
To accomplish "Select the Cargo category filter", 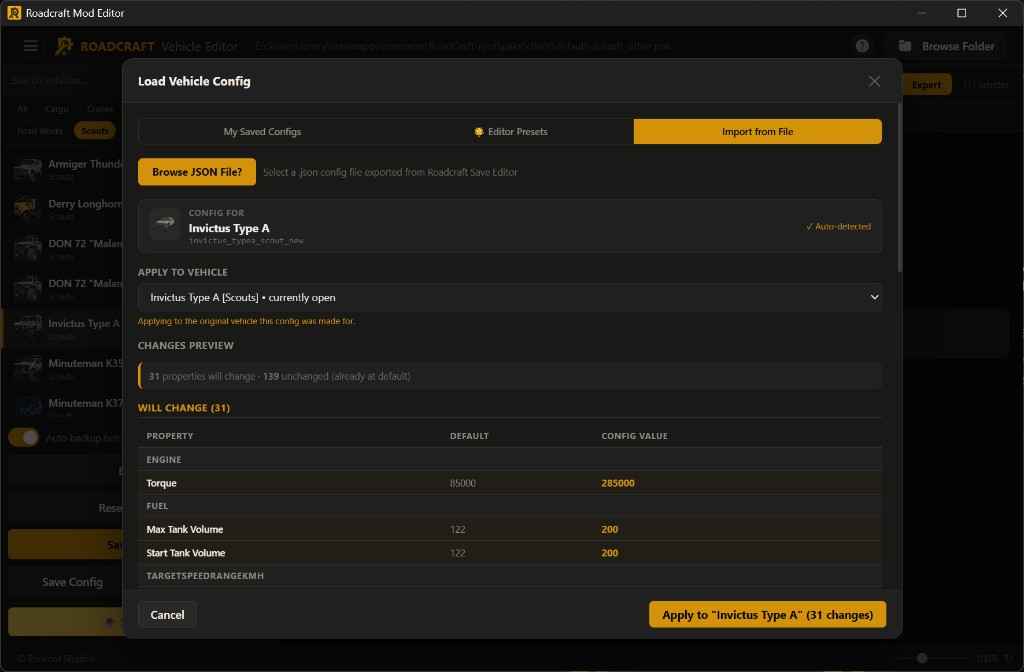I will [57, 109].
